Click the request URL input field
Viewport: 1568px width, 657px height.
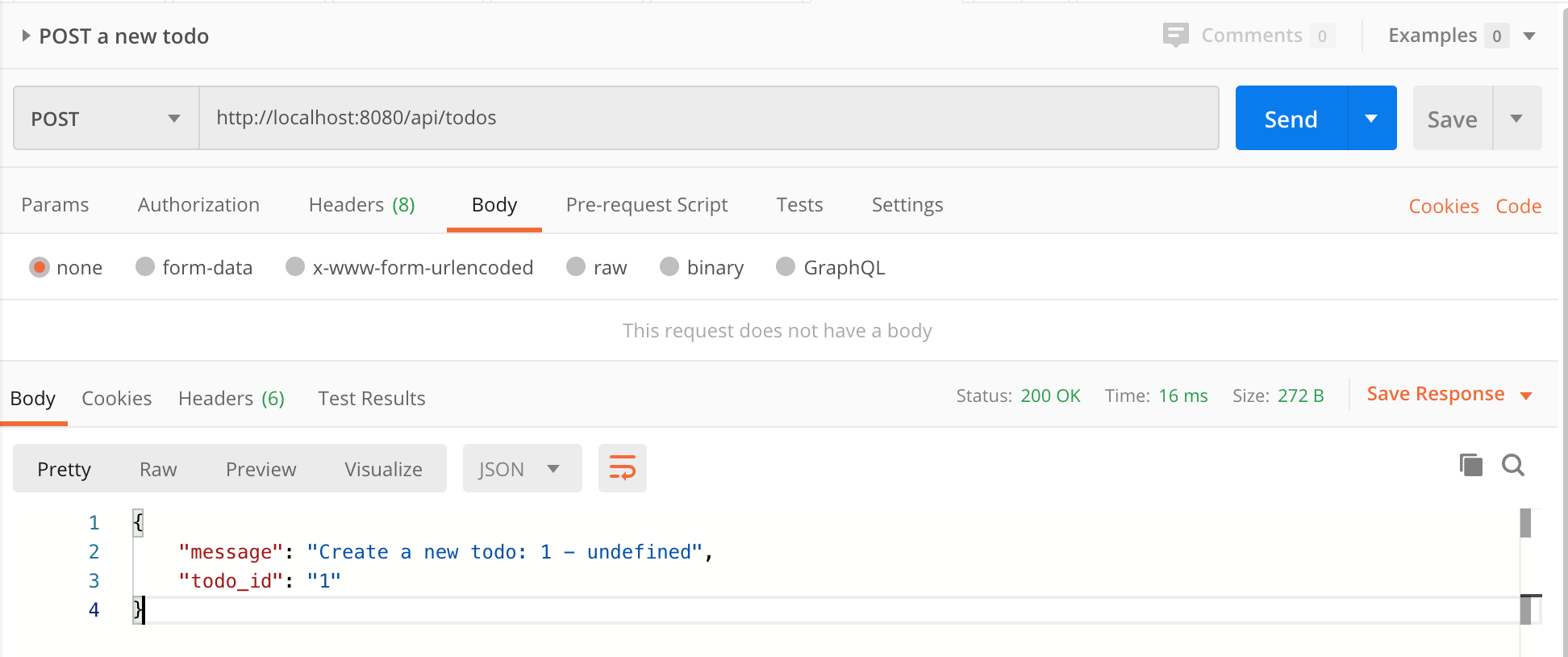coord(709,118)
